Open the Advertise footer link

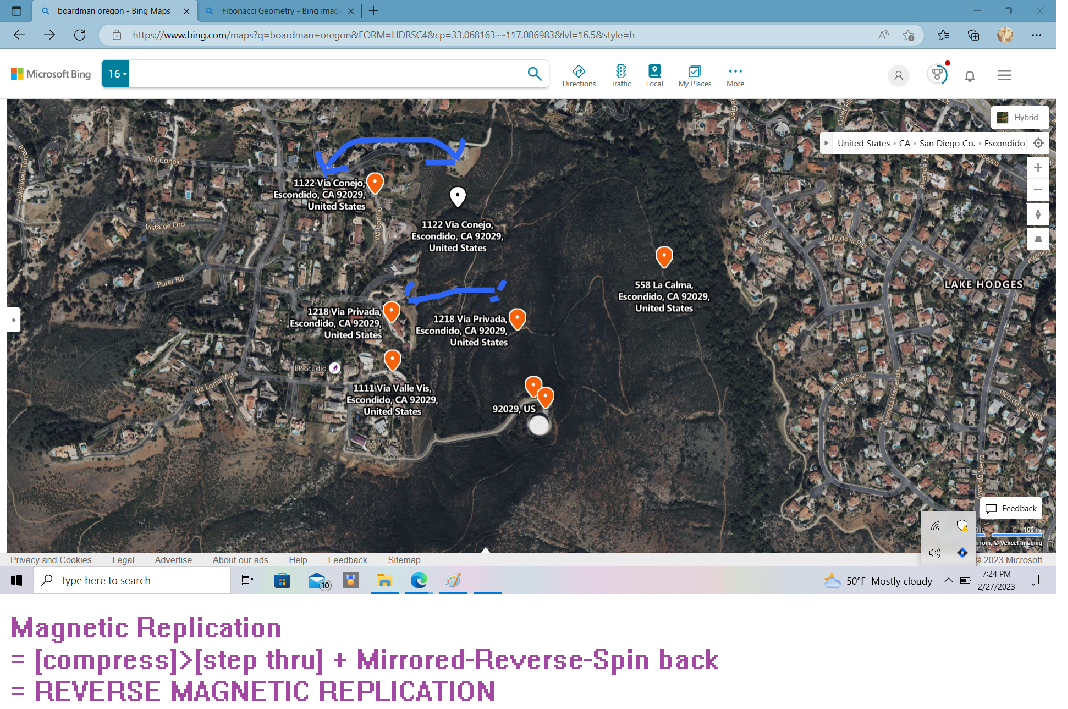click(x=173, y=560)
